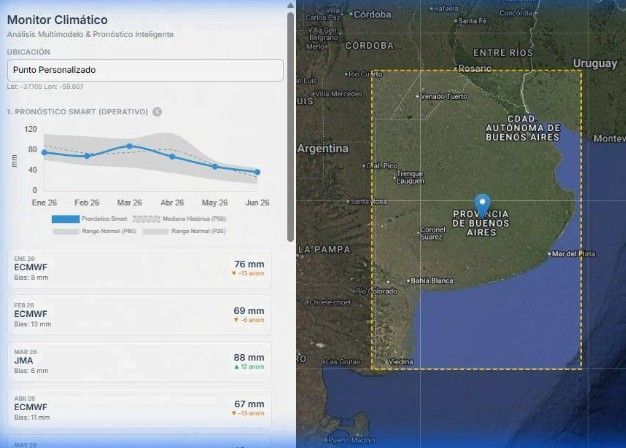Screen dimensions: 626x448
Task: Click the 67 mm value in ABR 26 card
Action: pyautogui.click(x=249, y=404)
